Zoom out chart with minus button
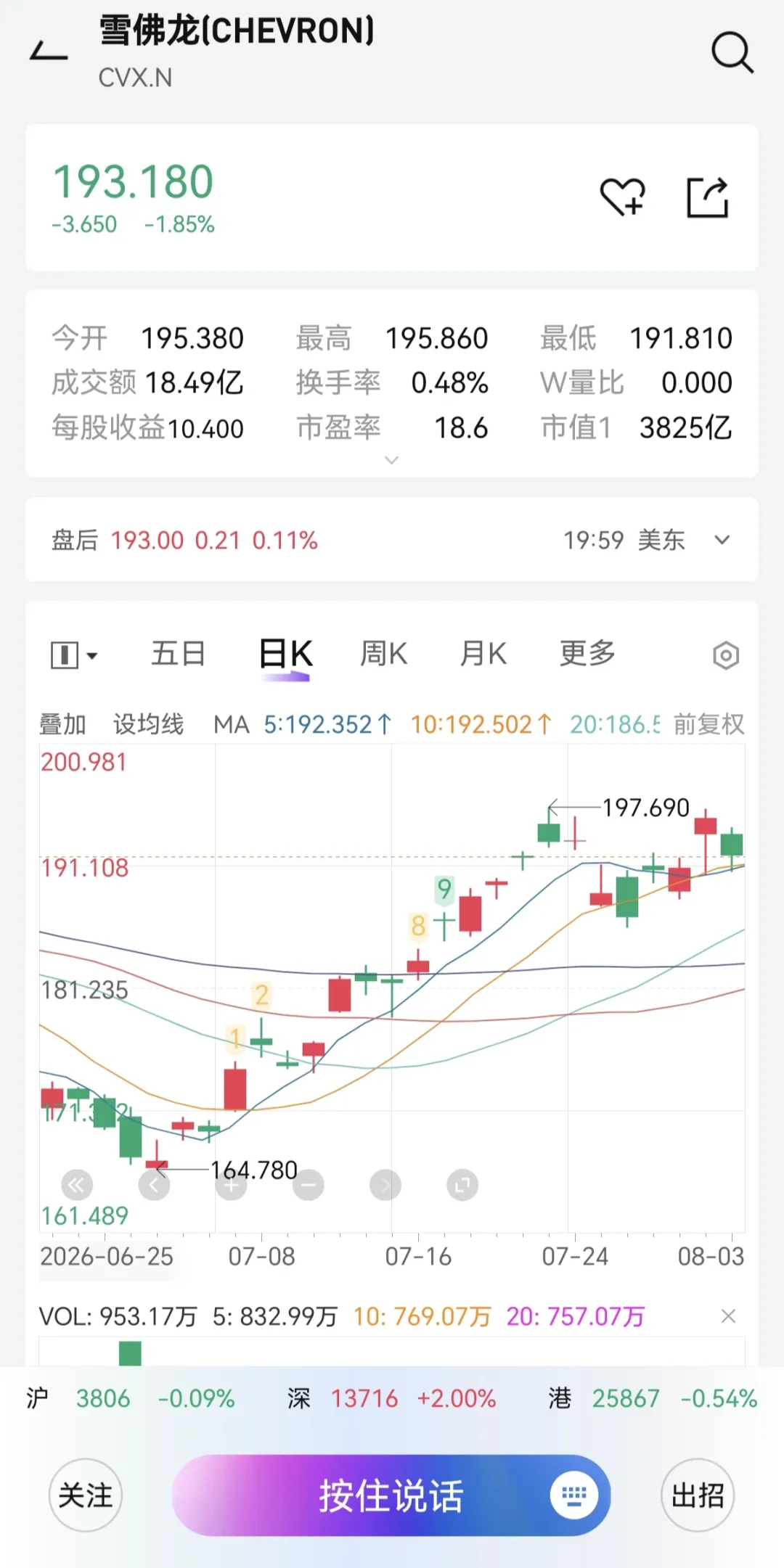 [309, 1186]
